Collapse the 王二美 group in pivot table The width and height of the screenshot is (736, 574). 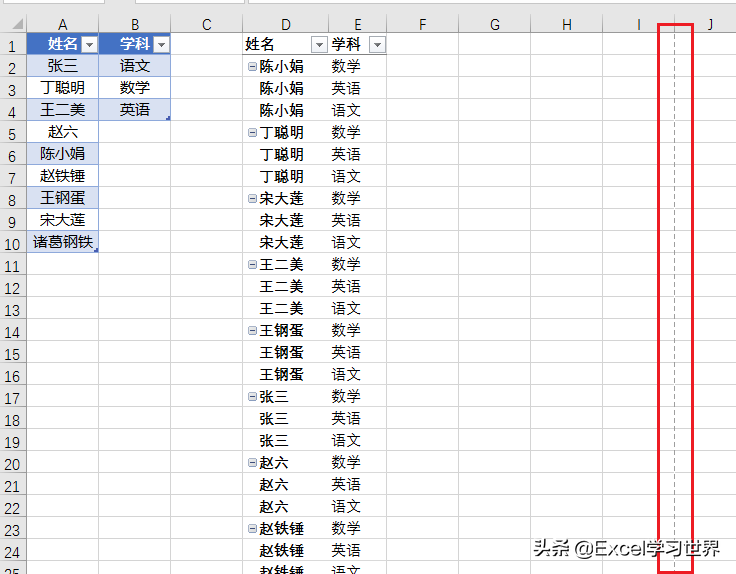coord(252,265)
